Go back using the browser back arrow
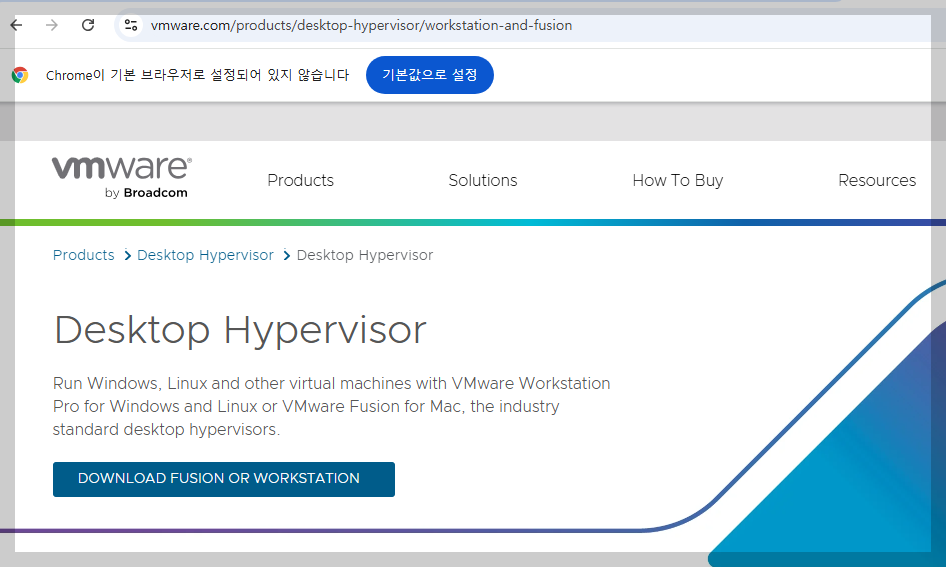946x567 pixels. (16, 25)
